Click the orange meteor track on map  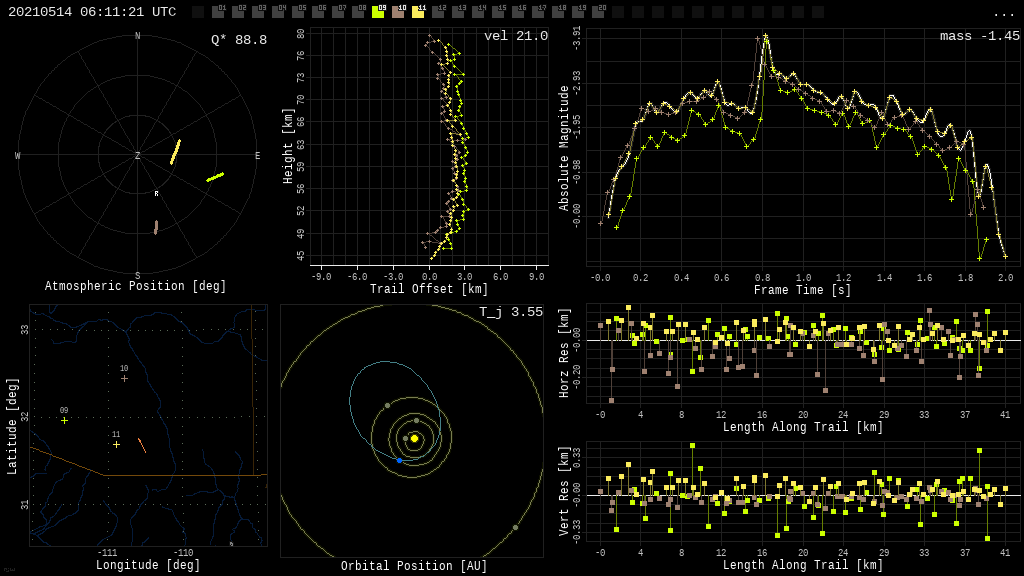142,445
